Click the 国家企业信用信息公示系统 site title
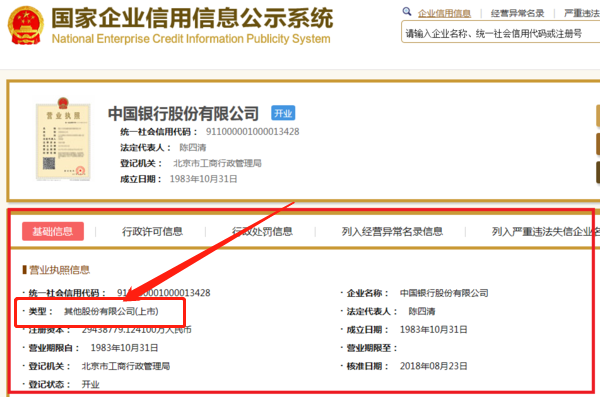The height and width of the screenshot is (397, 600). point(192,18)
